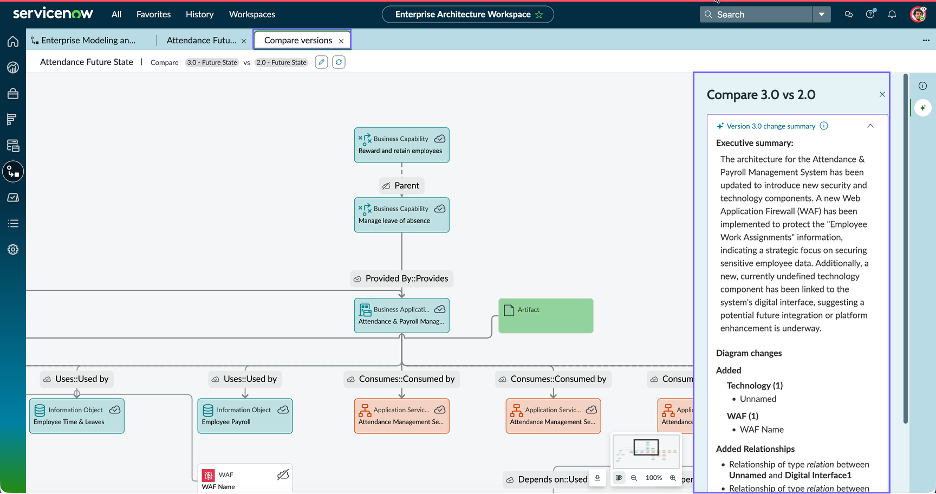Zoom out on the diagram canvas

[x=634, y=478]
